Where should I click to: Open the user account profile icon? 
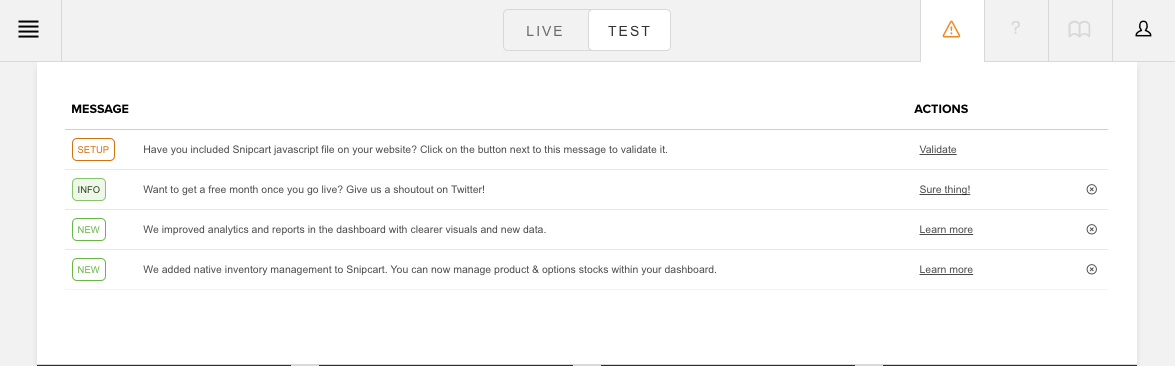1143,29
